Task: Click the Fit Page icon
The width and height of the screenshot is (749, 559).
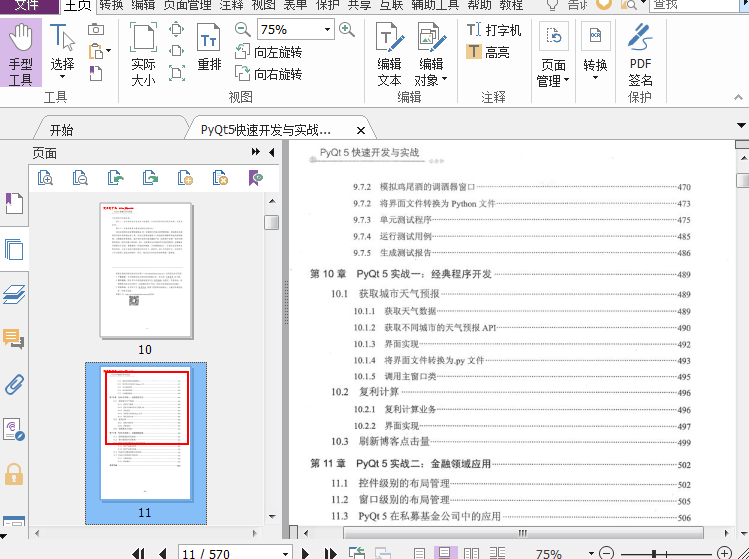Action: (x=177, y=29)
